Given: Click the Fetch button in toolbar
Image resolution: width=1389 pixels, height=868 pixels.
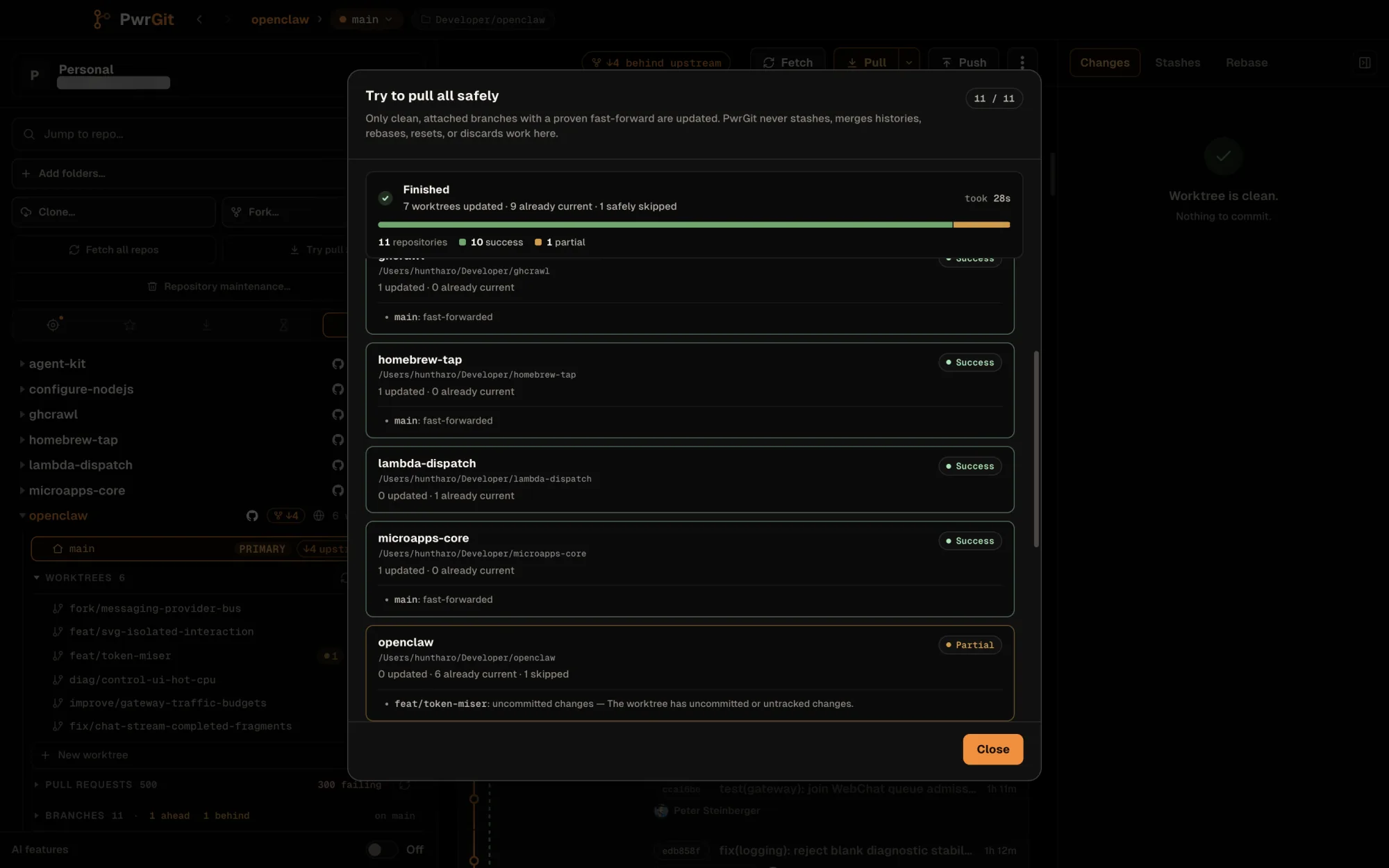Looking at the screenshot, I should [788, 62].
